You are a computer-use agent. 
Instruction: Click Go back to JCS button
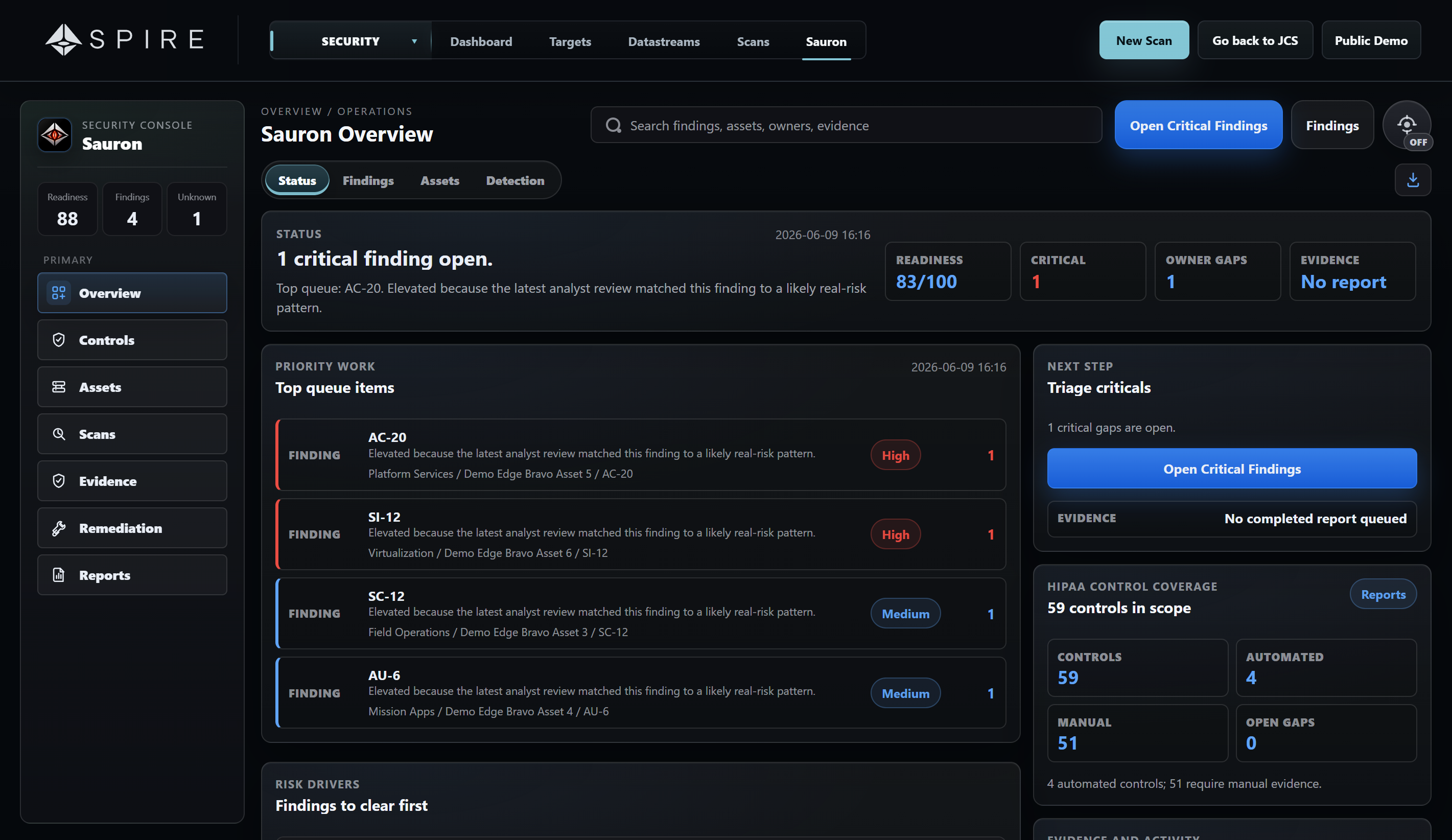click(1254, 40)
